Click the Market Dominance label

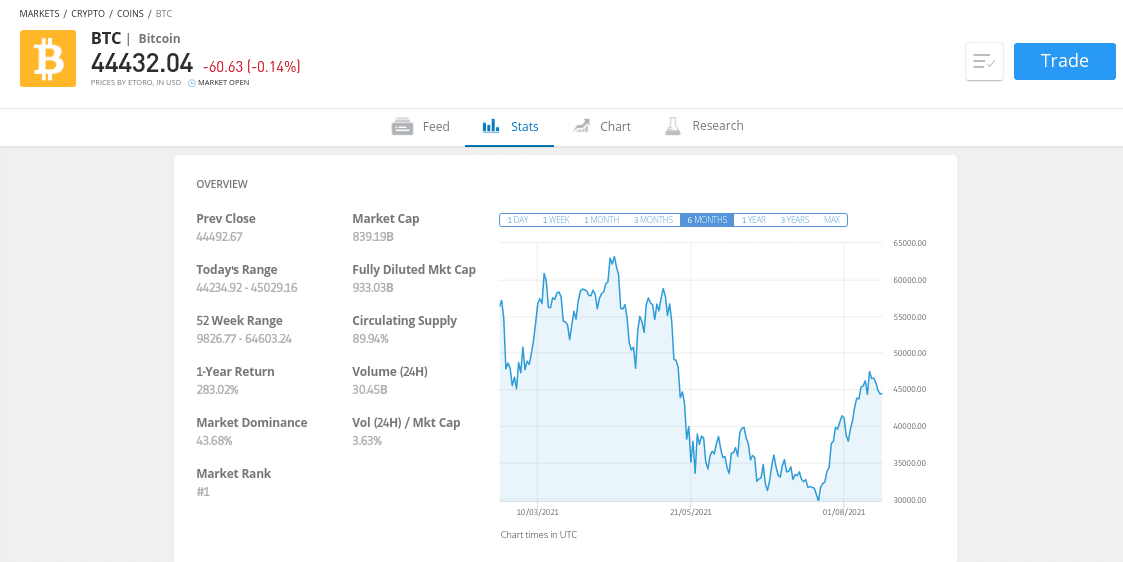pos(251,422)
